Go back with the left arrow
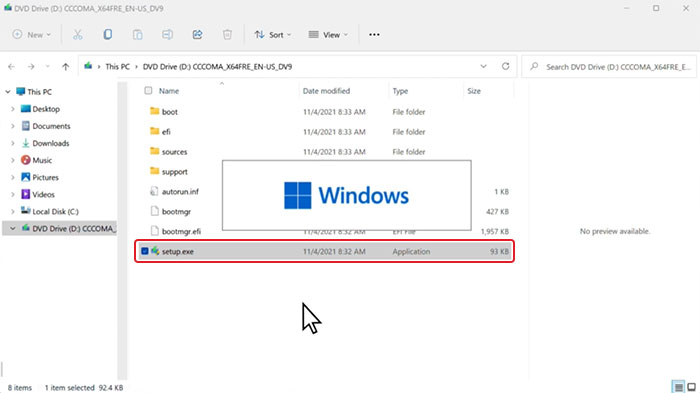The width and height of the screenshot is (700, 393). coord(12,67)
